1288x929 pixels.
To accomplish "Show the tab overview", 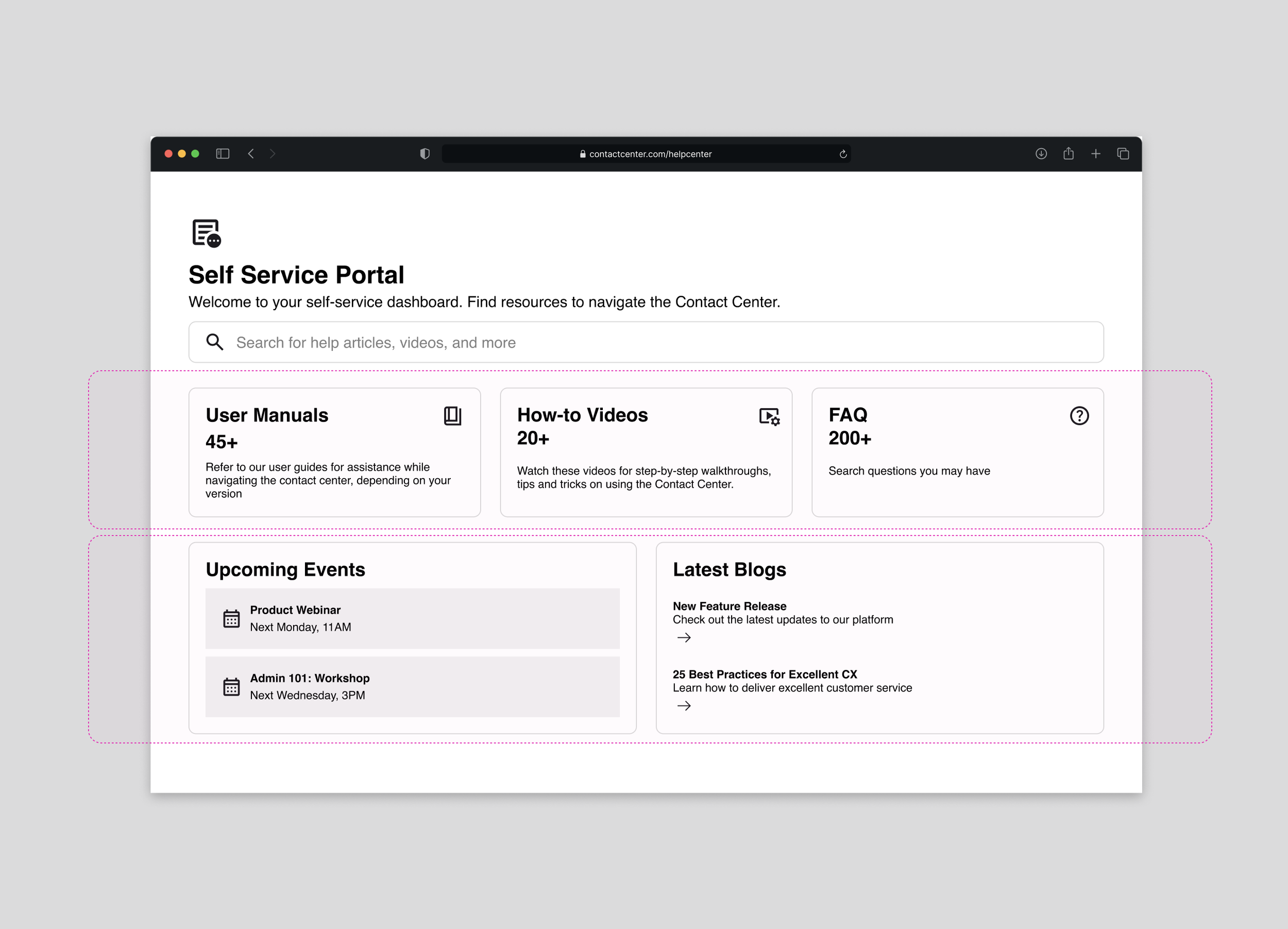I will (x=1123, y=154).
